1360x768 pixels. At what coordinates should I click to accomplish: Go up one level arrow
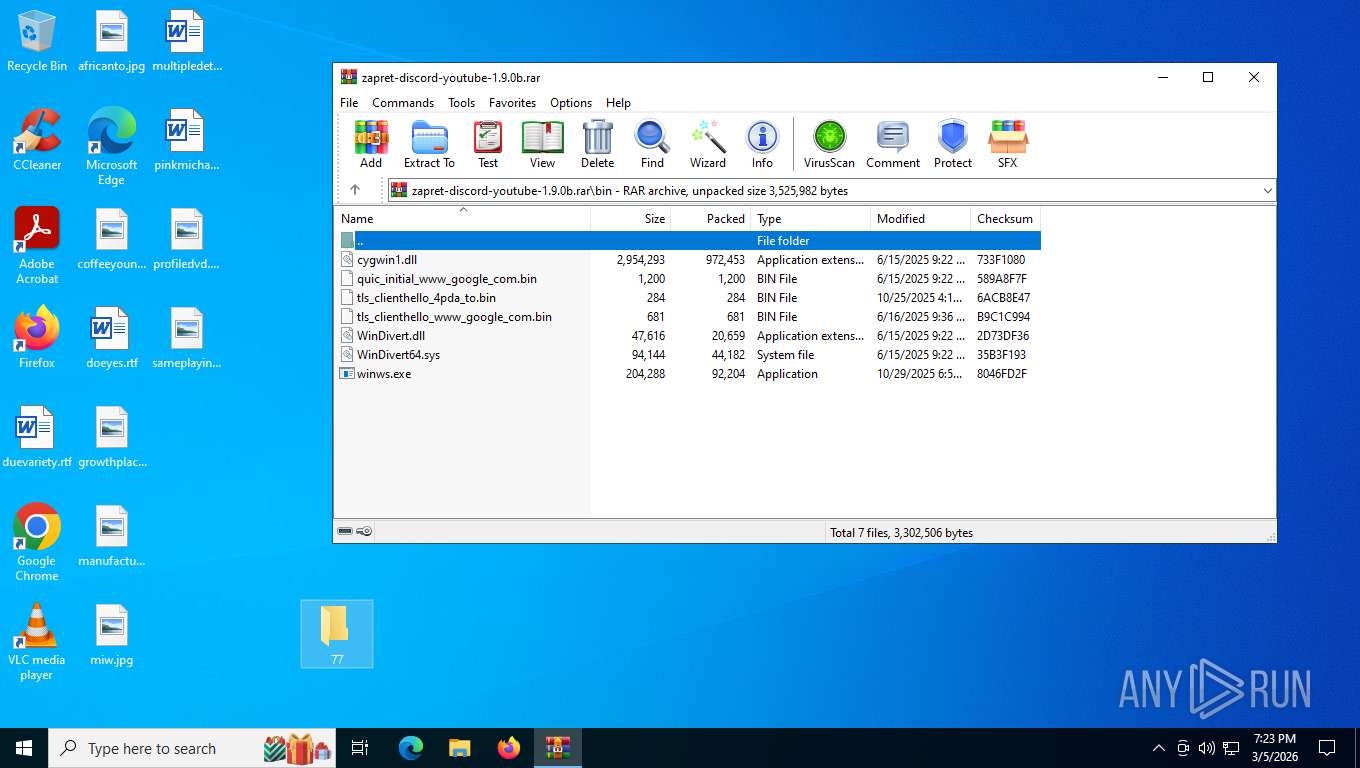click(355, 190)
